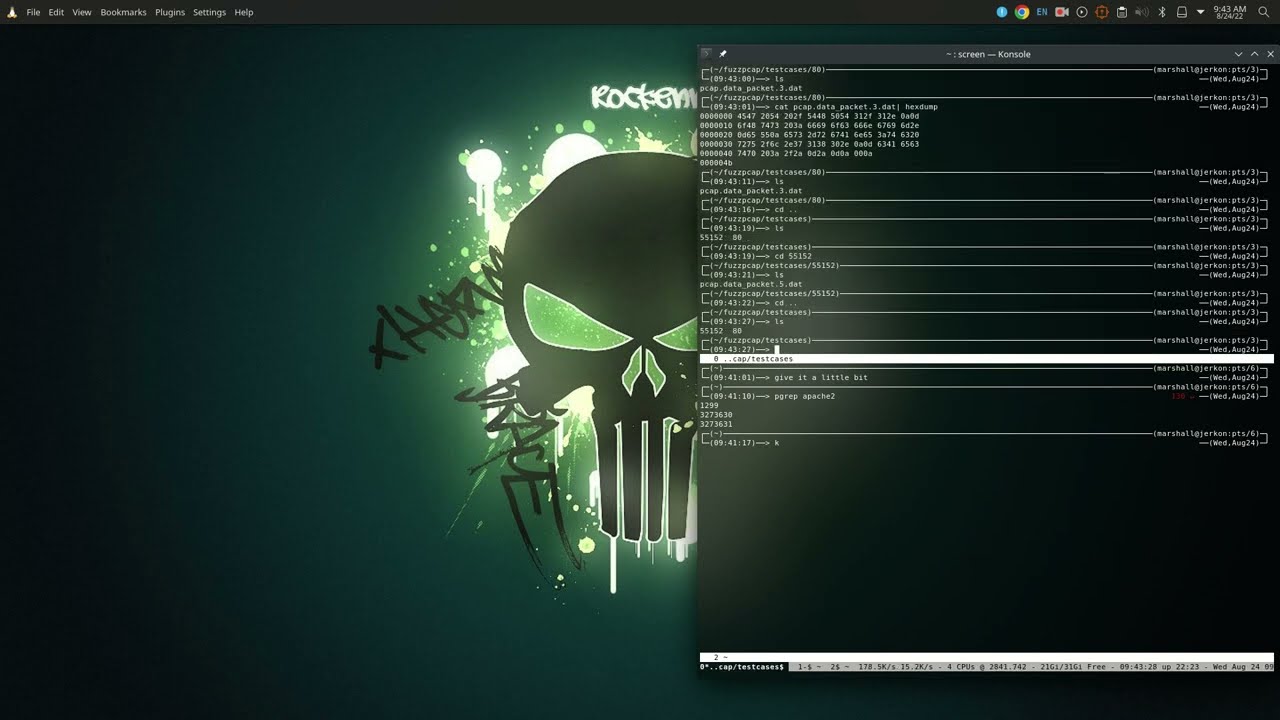The width and height of the screenshot is (1280, 720).
Task: Click the pin icon in Konsole titlebar
Action: pos(722,54)
